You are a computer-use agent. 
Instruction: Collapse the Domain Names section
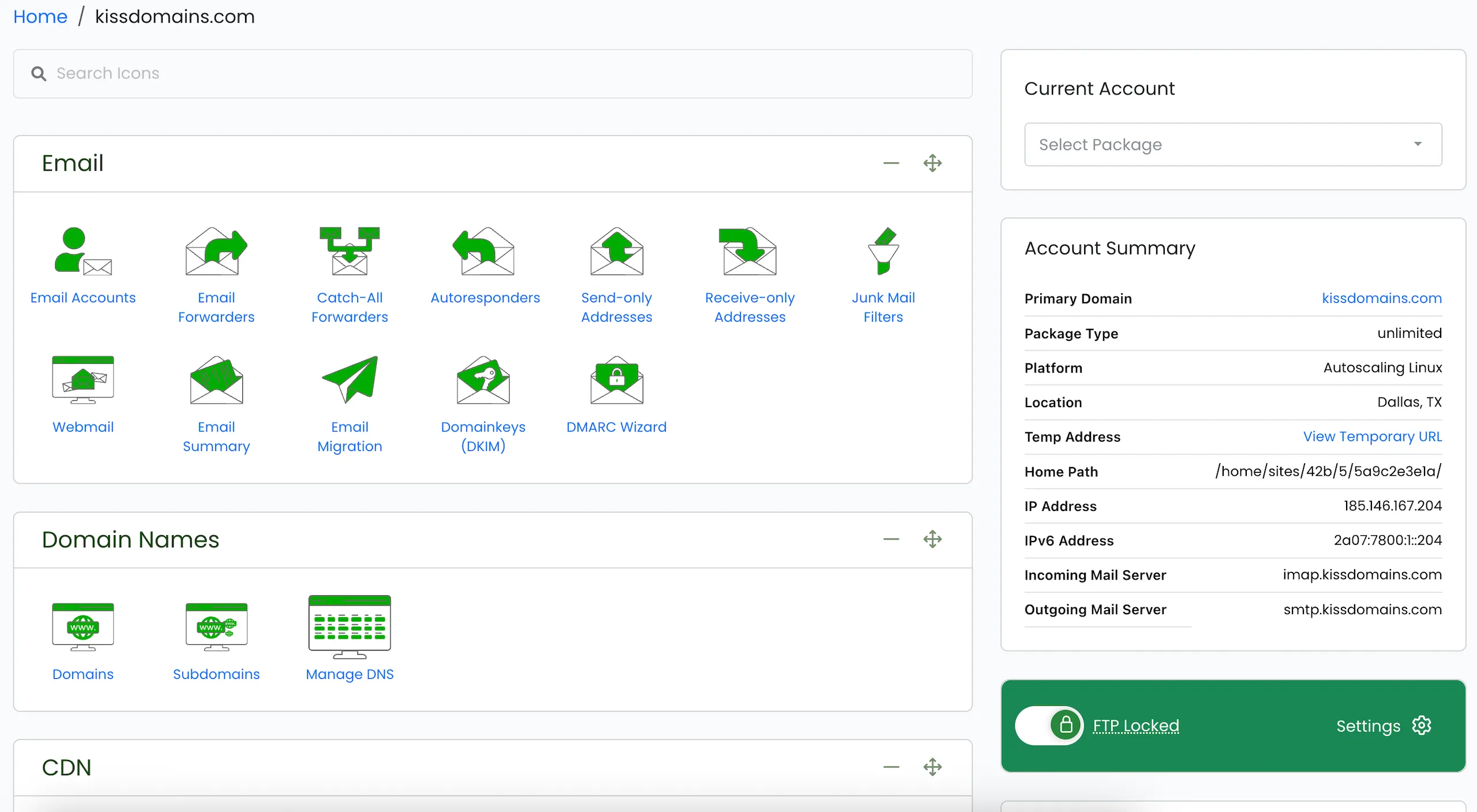tap(891, 539)
